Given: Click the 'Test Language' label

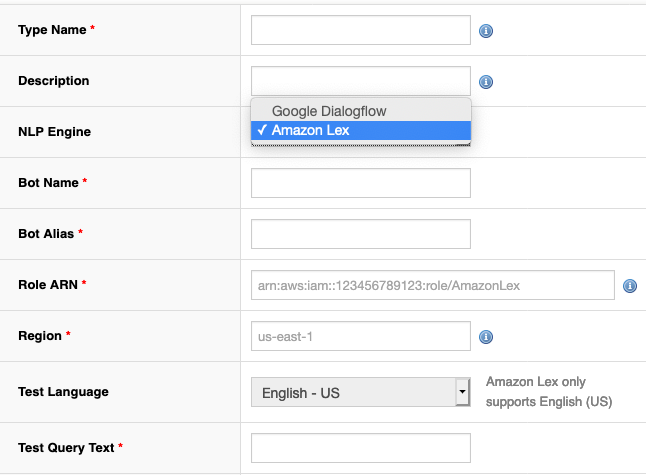Looking at the screenshot, I should (x=63, y=392).
